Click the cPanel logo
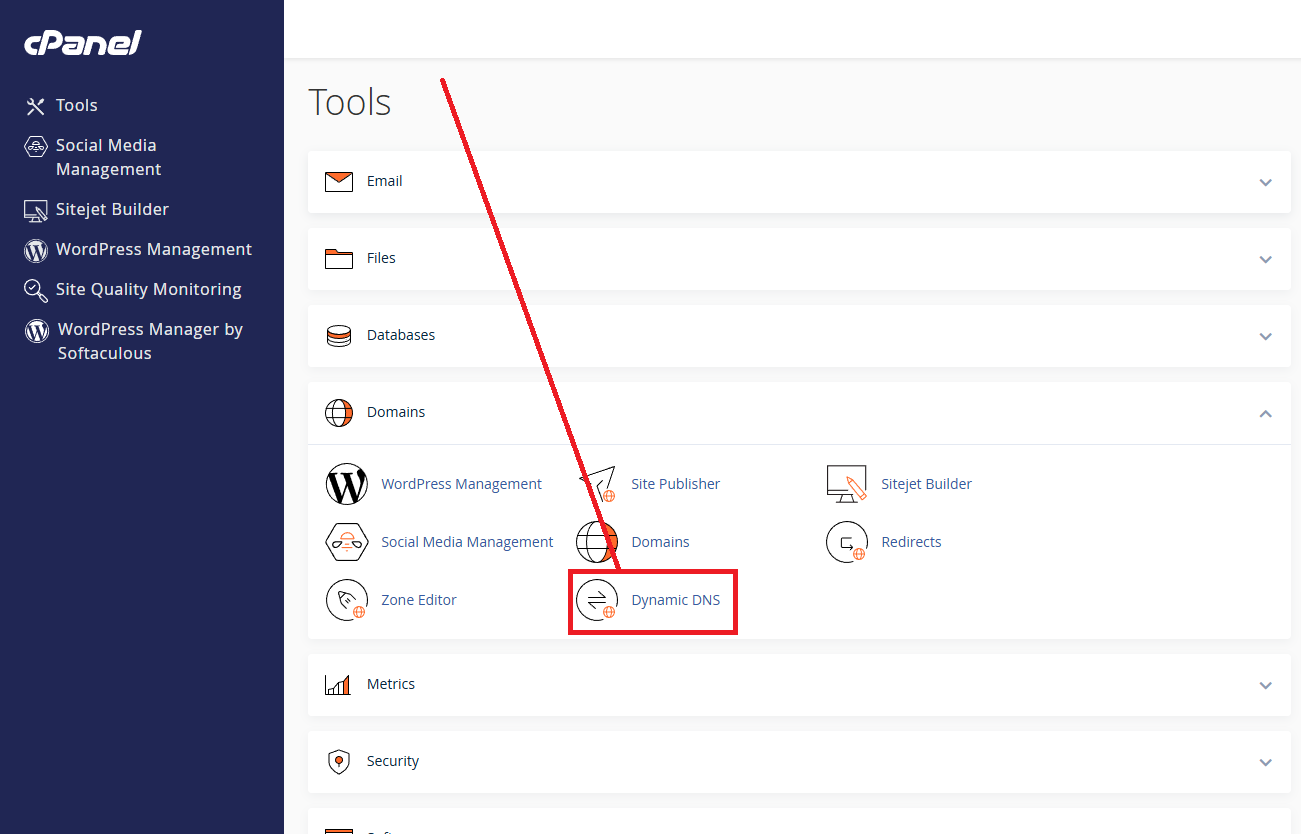Image resolution: width=1301 pixels, height=834 pixels. (x=83, y=43)
